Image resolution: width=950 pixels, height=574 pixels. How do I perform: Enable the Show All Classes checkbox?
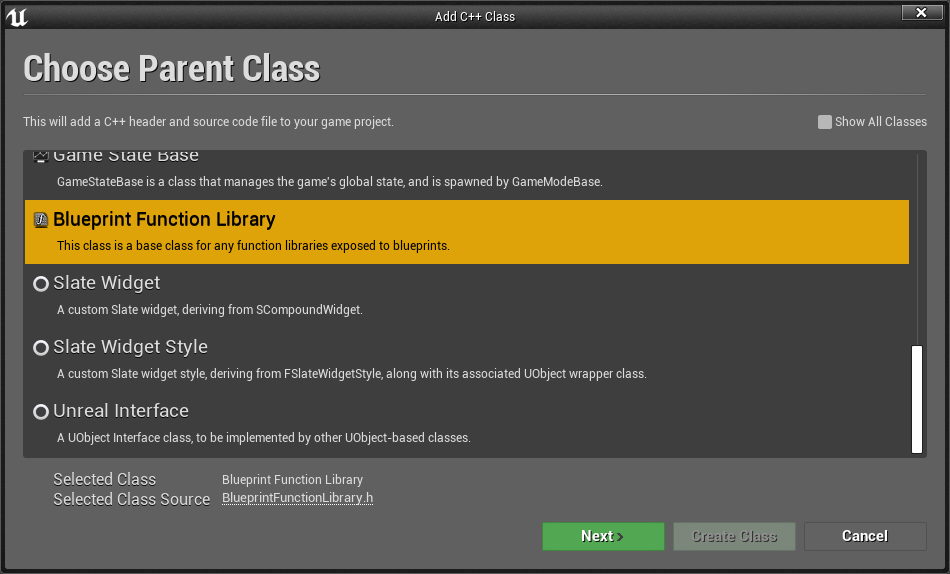[x=825, y=122]
